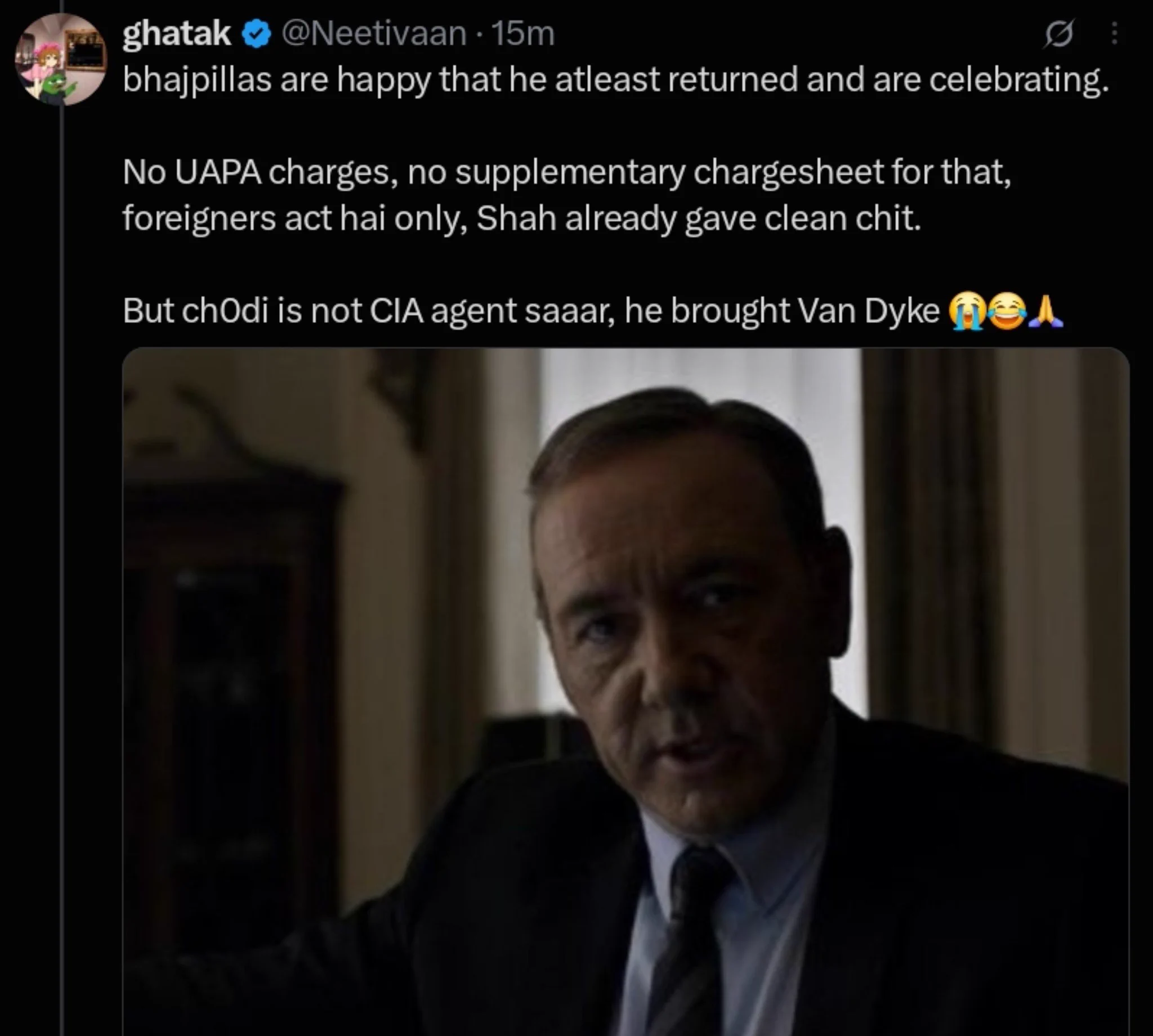Open the @Neetivaan handle link

pyautogui.click(x=373, y=34)
